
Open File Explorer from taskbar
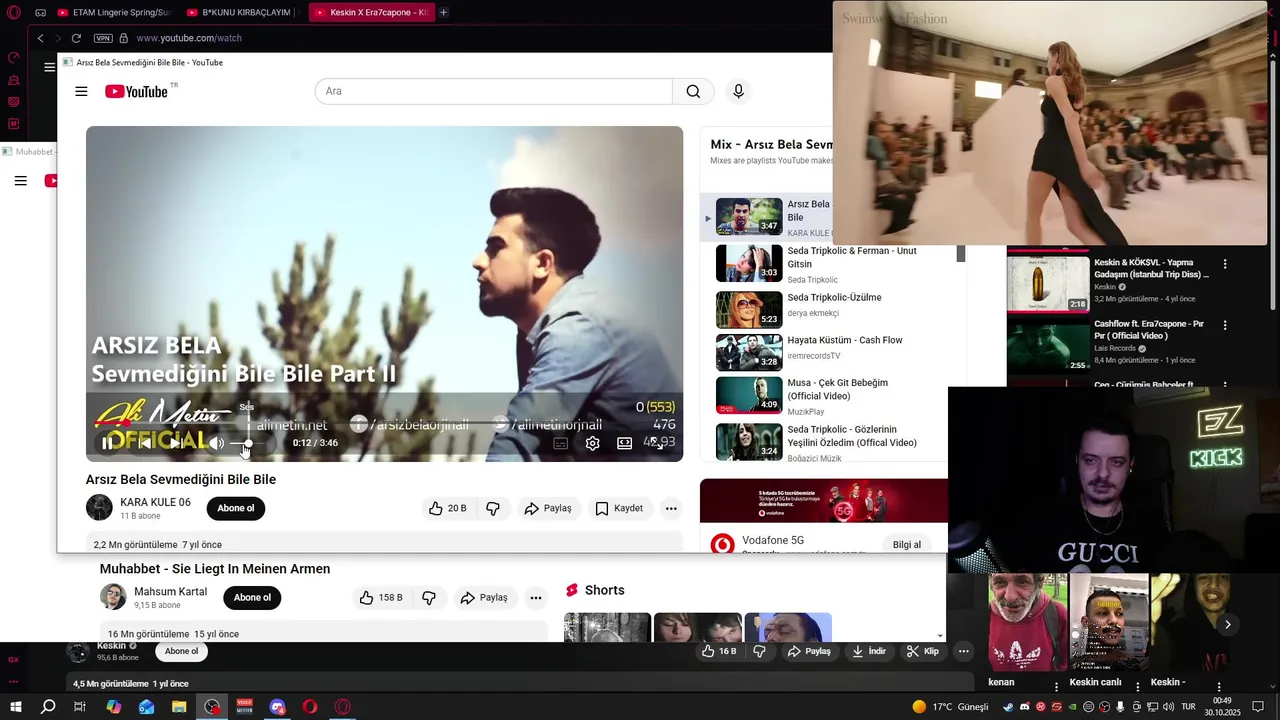[179, 707]
